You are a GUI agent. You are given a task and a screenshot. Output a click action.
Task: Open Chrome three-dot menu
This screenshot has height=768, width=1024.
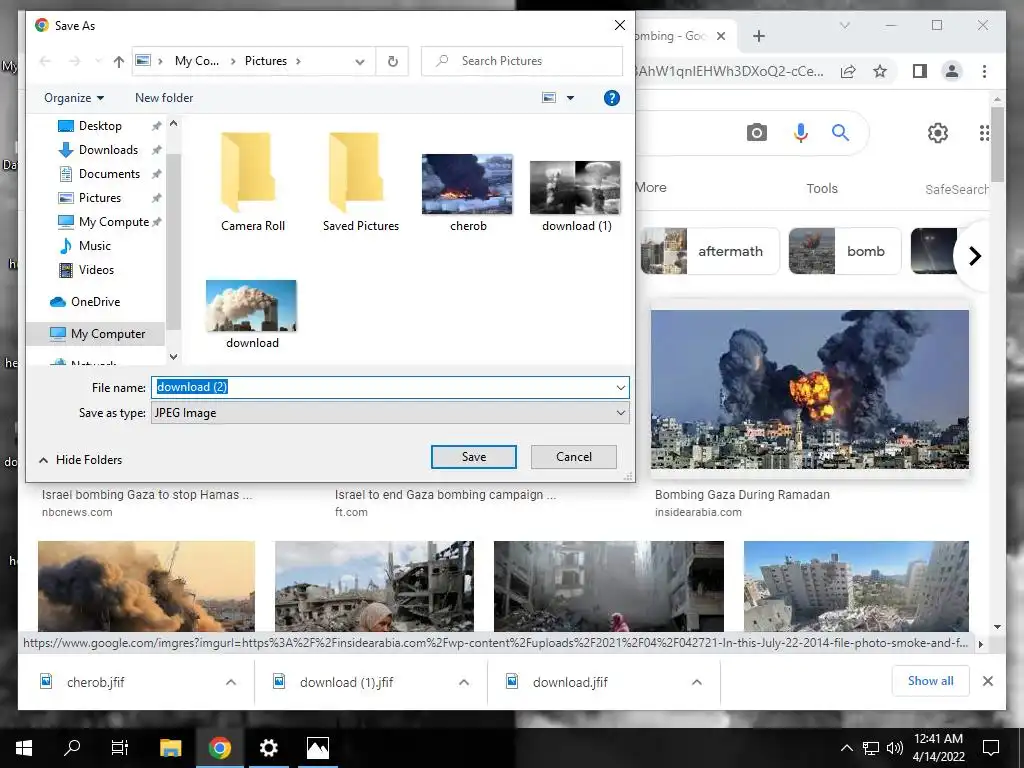click(984, 71)
